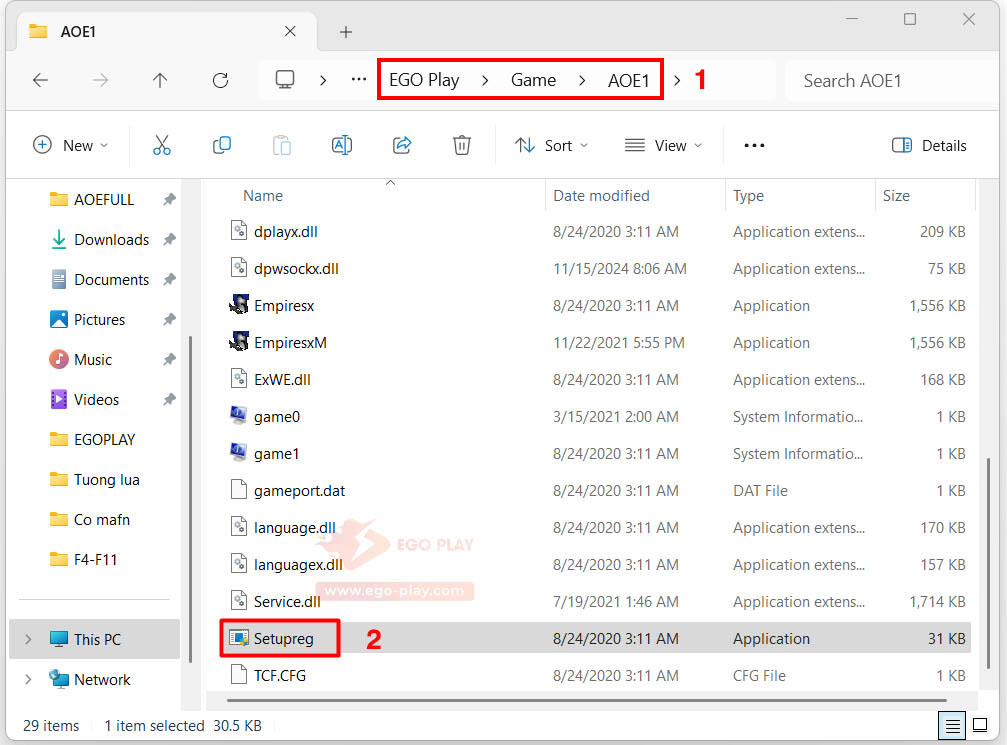The height and width of the screenshot is (745, 1007).
Task: Click the Search AOE1 field
Action: [x=893, y=81]
